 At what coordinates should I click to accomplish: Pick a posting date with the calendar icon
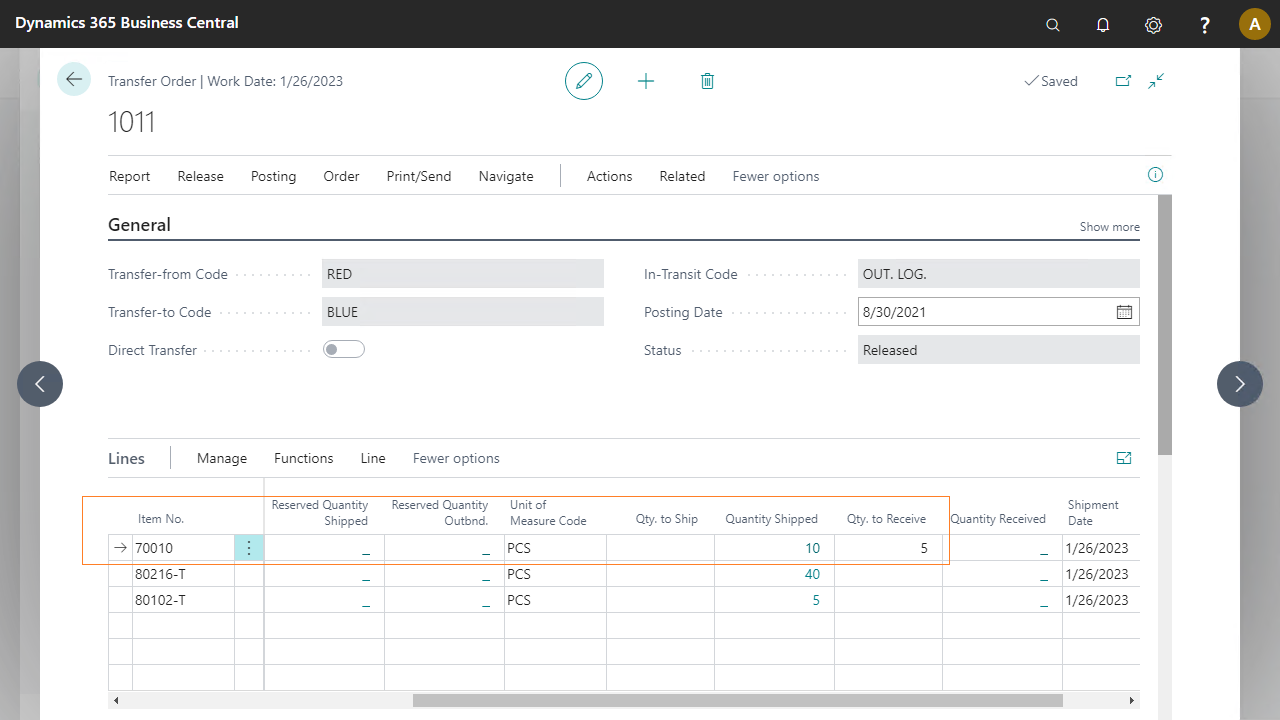(1124, 312)
